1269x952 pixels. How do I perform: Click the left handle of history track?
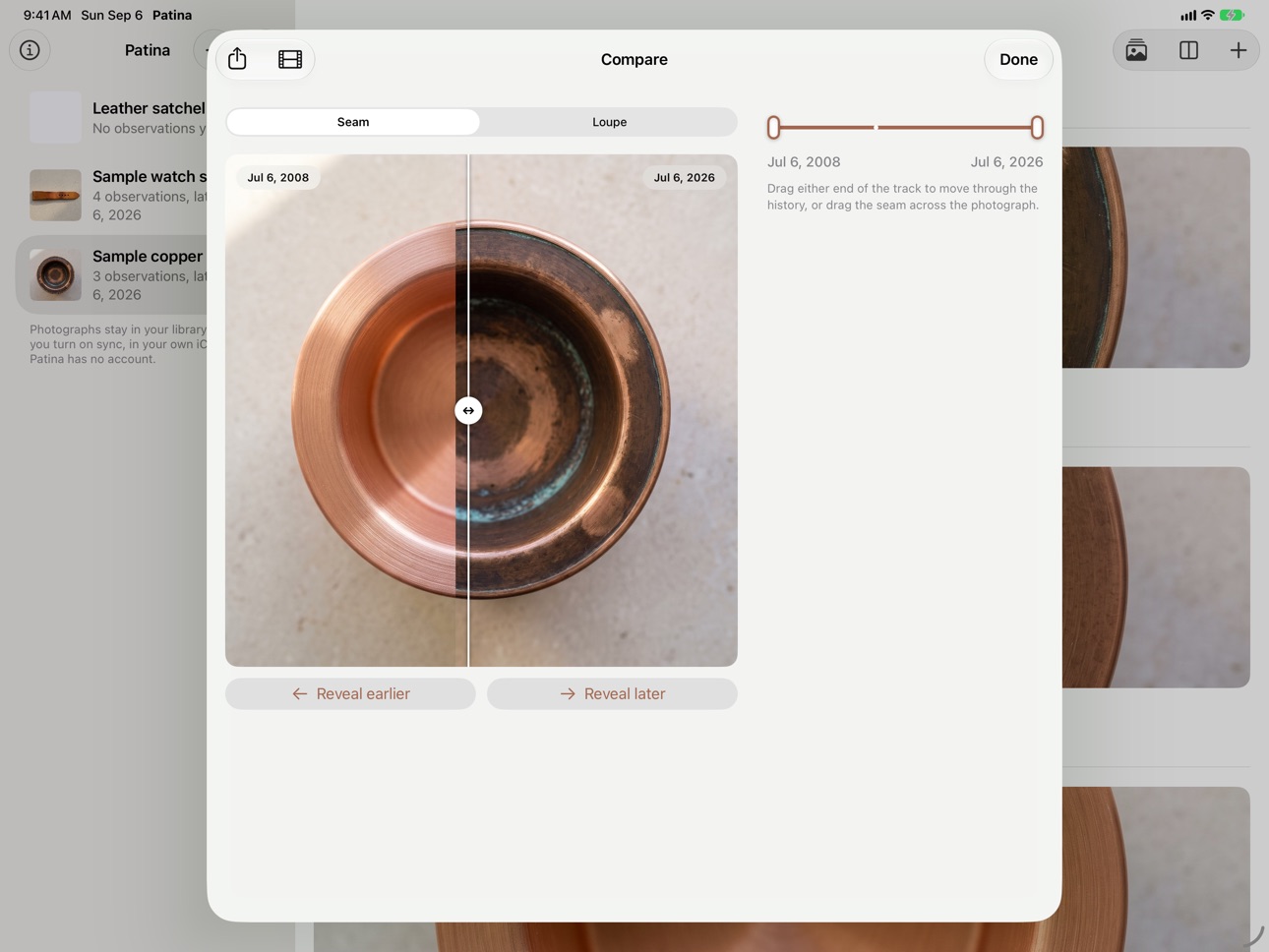tap(774, 127)
